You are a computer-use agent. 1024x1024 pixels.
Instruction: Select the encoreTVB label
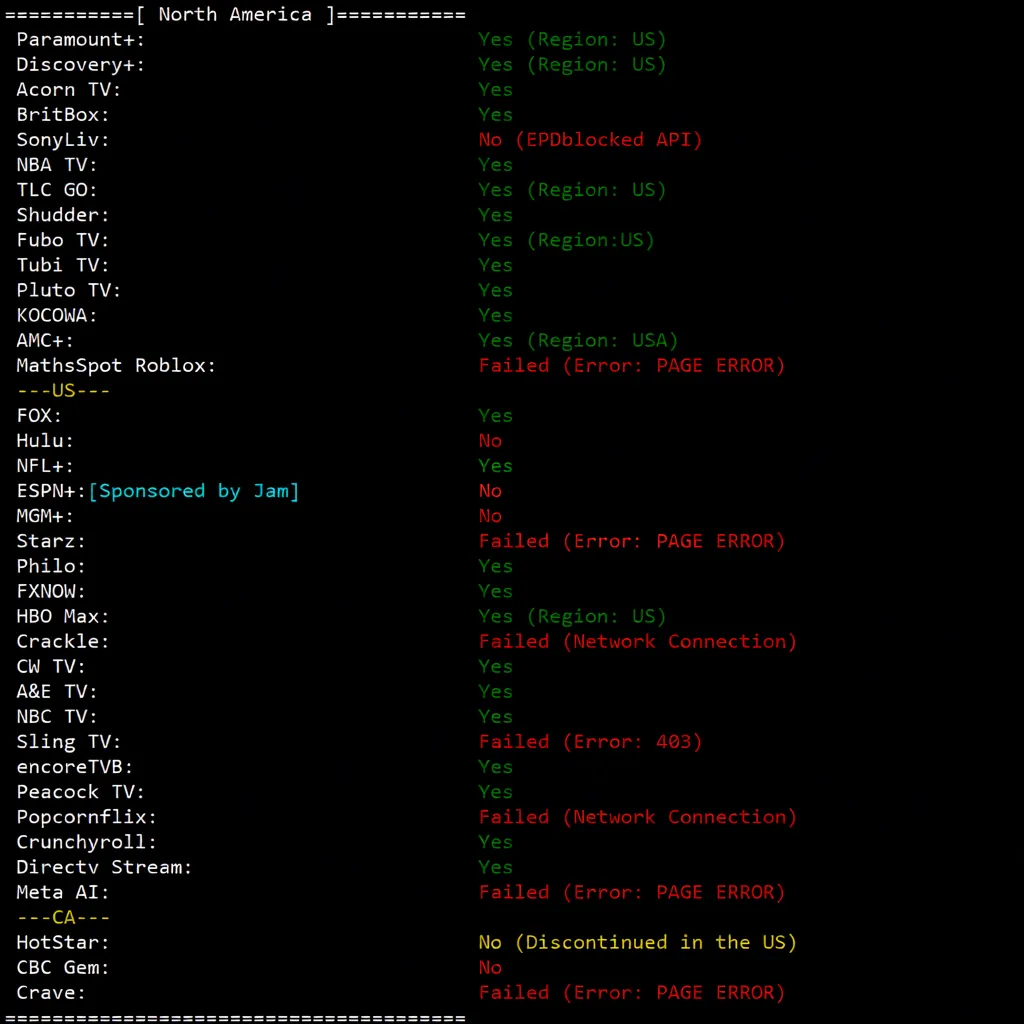(74, 767)
